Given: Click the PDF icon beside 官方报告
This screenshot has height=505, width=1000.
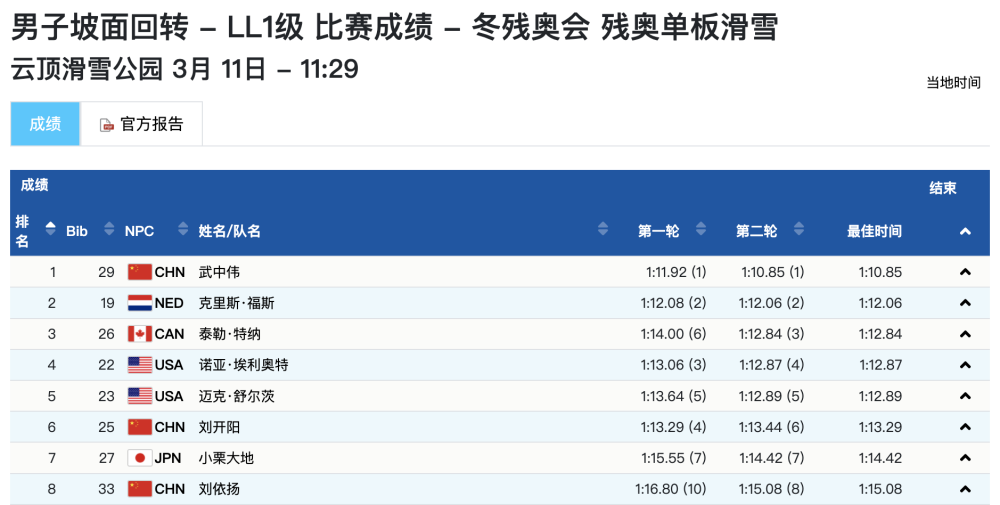Looking at the screenshot, I should point(107,125).
